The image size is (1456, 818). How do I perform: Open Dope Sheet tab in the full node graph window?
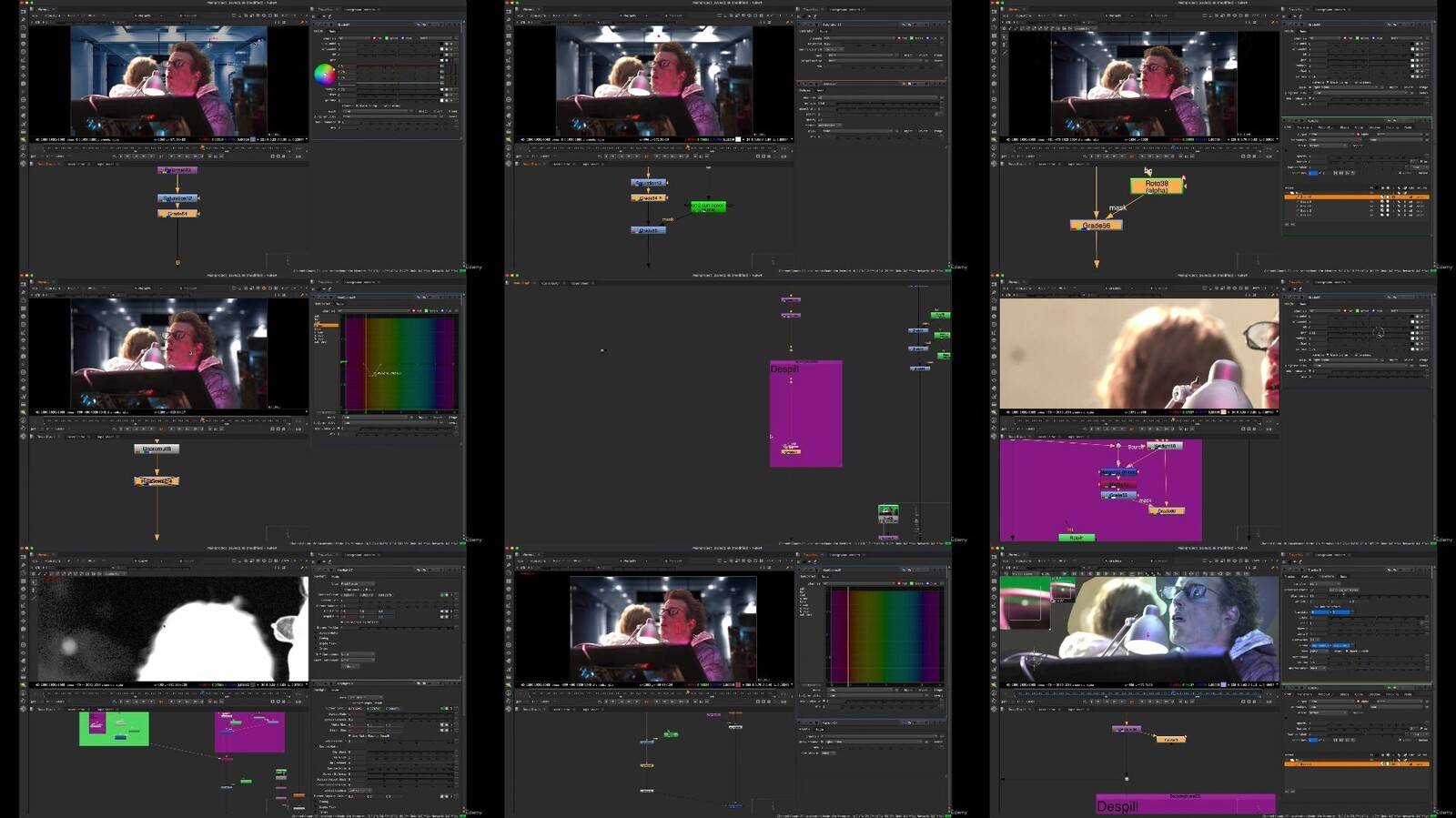[x=580, y=283]
